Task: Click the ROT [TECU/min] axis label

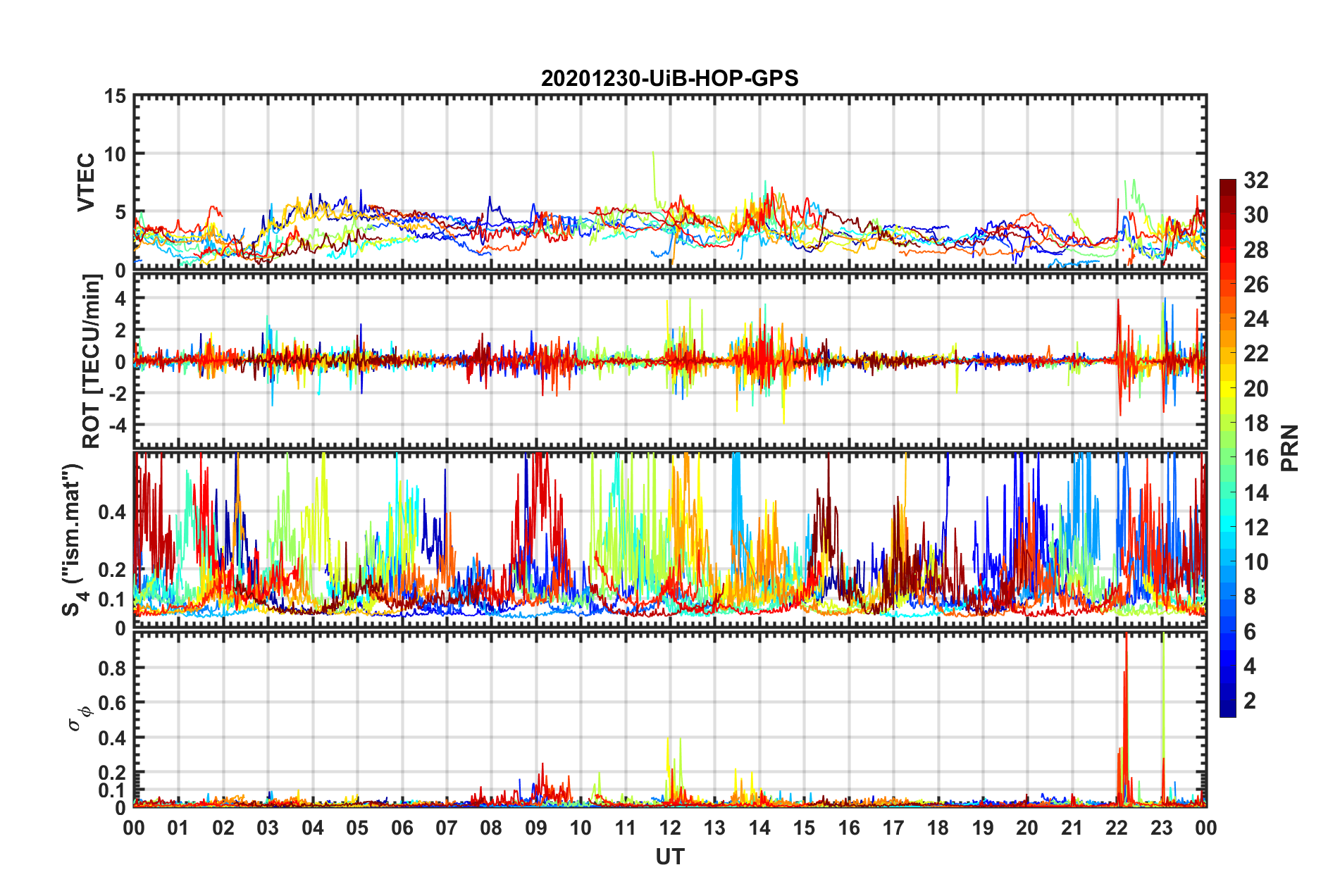Action: 92,361
